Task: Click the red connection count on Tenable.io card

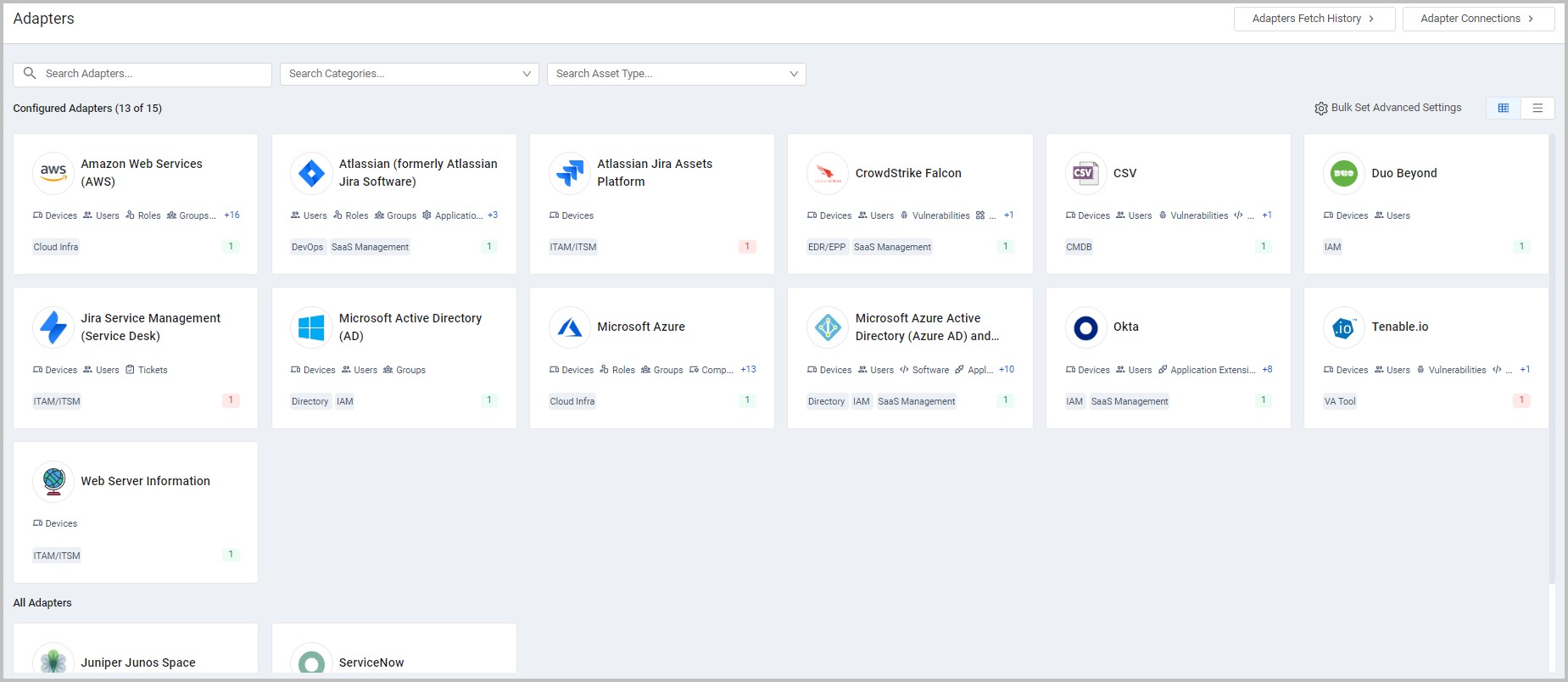Action: click(x=1521, y=400)
